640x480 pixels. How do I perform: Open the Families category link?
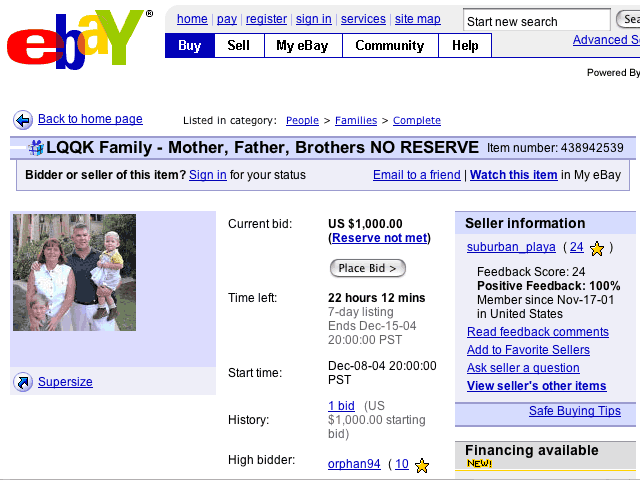click(356, 121)
